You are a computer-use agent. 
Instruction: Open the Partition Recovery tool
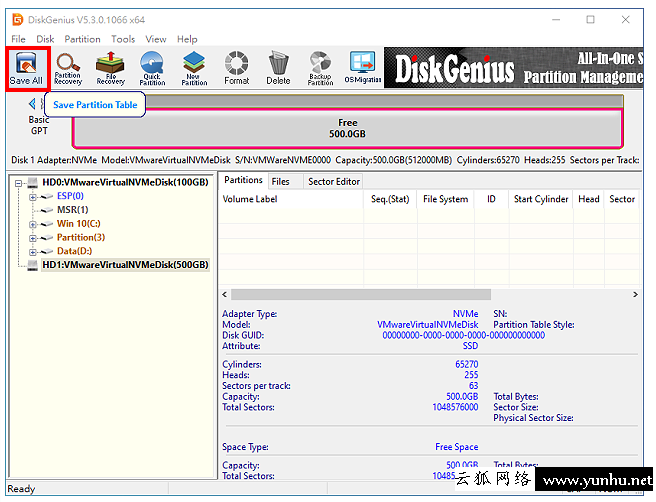[68, 68]
